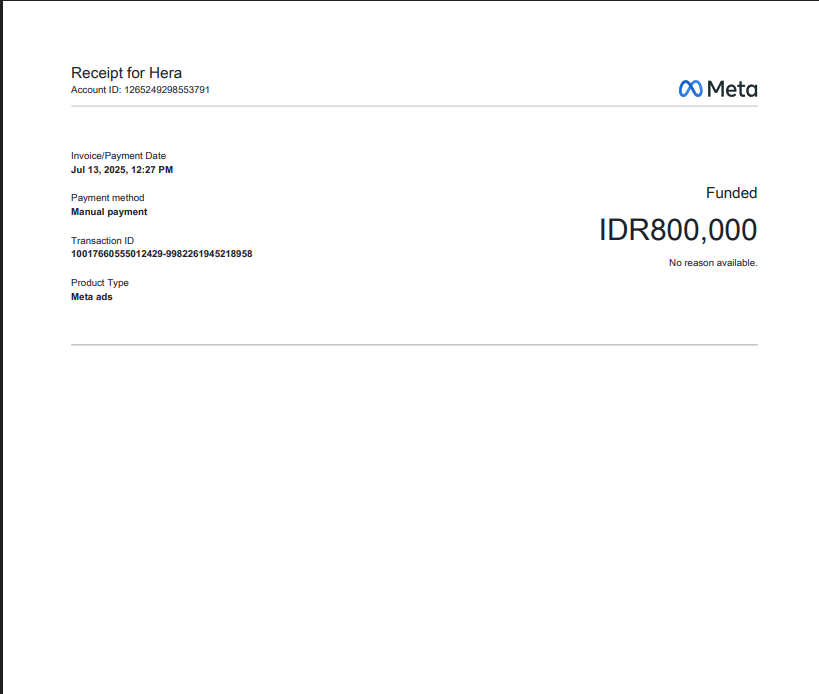
Task: Select the 'Manual payment' value
Action: (109, 212)
